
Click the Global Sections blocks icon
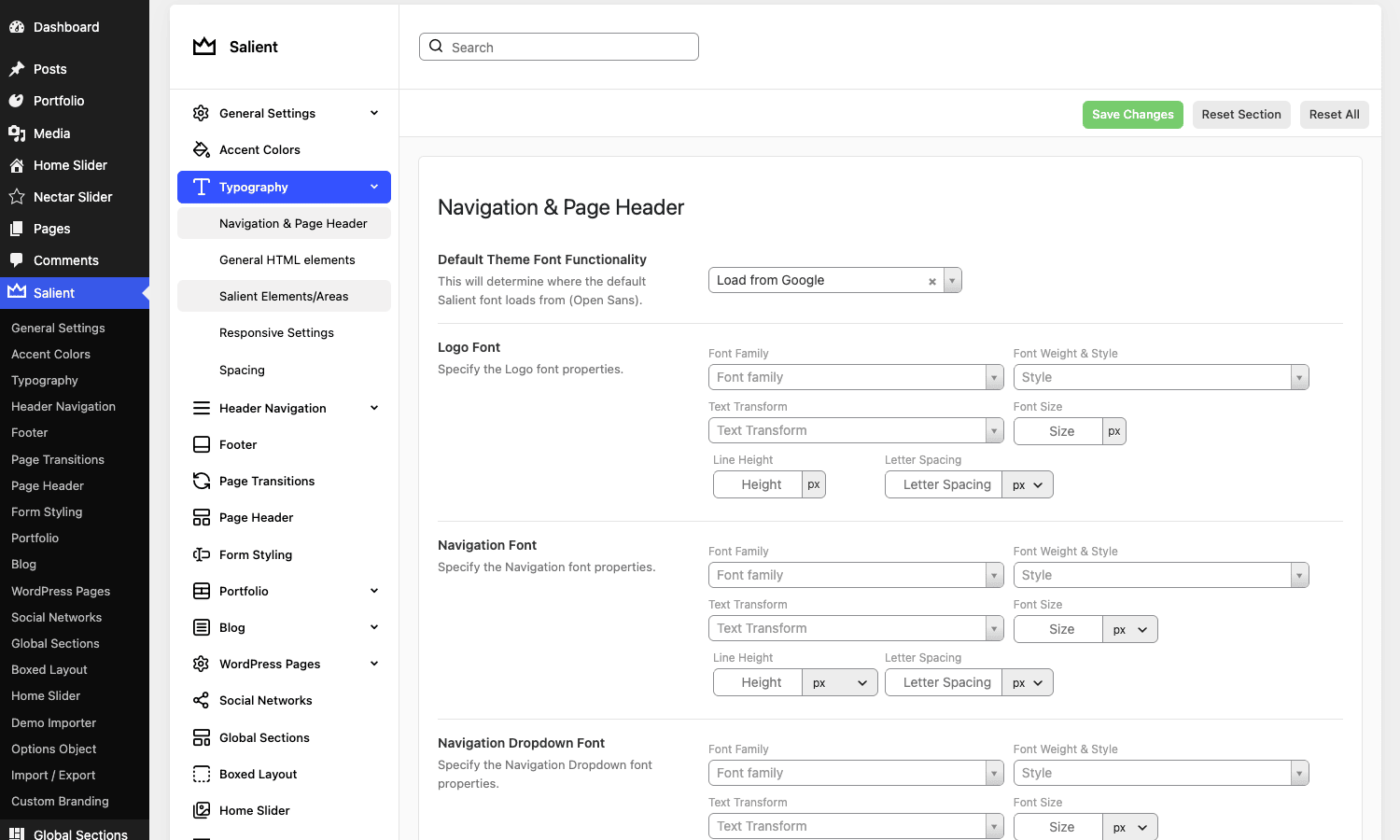point(201,737)
